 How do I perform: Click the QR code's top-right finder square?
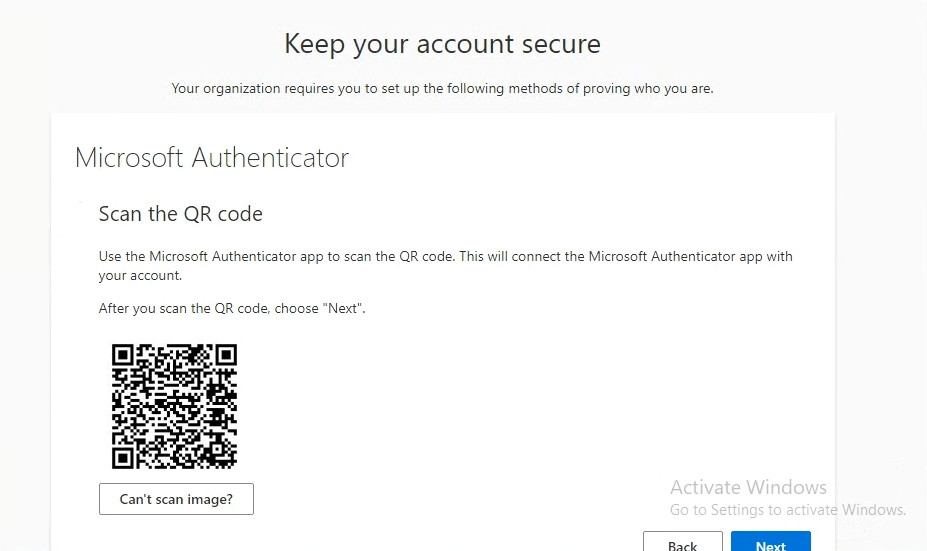coord(225,356)
